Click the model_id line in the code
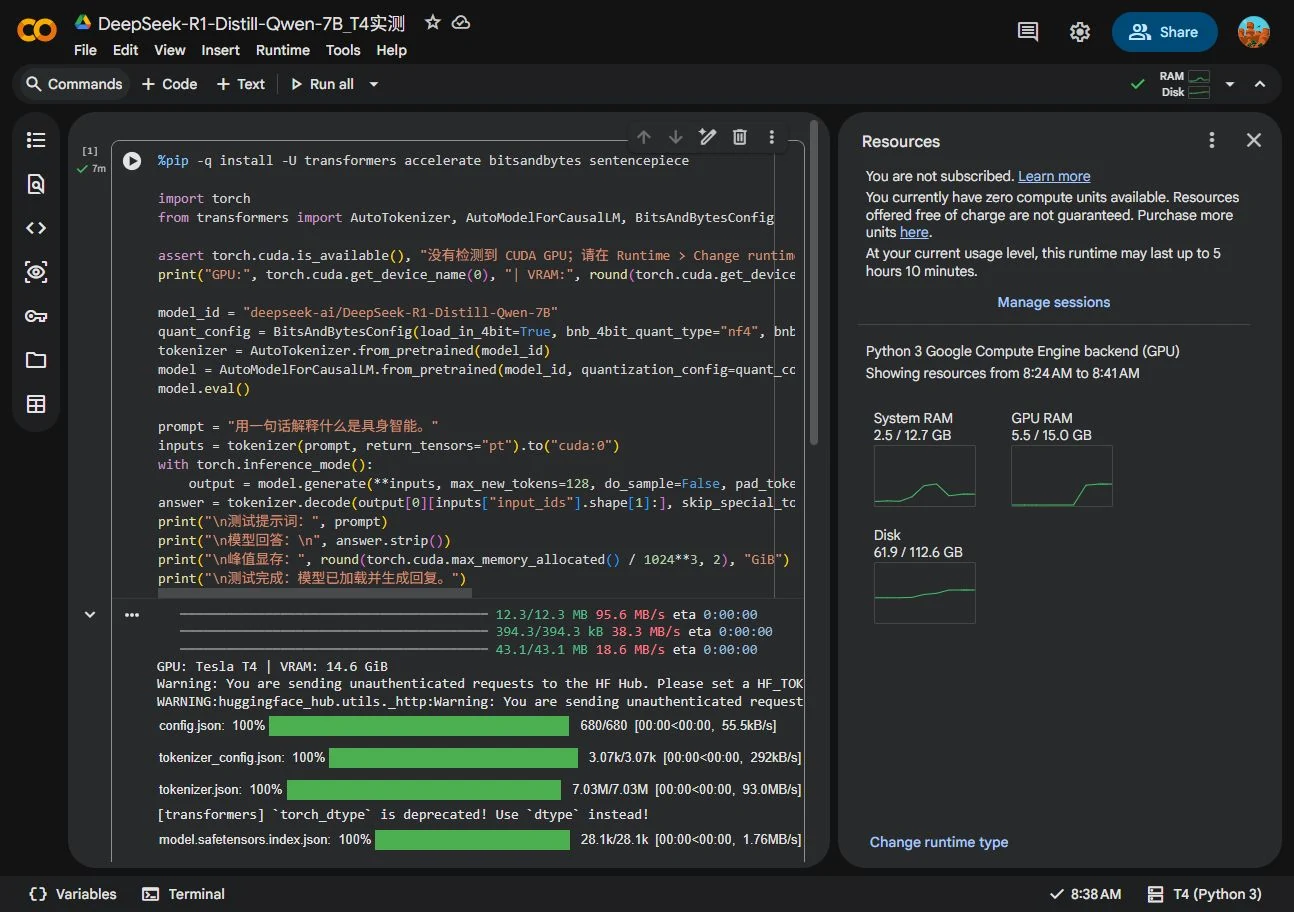 click(x=358, y=312)
